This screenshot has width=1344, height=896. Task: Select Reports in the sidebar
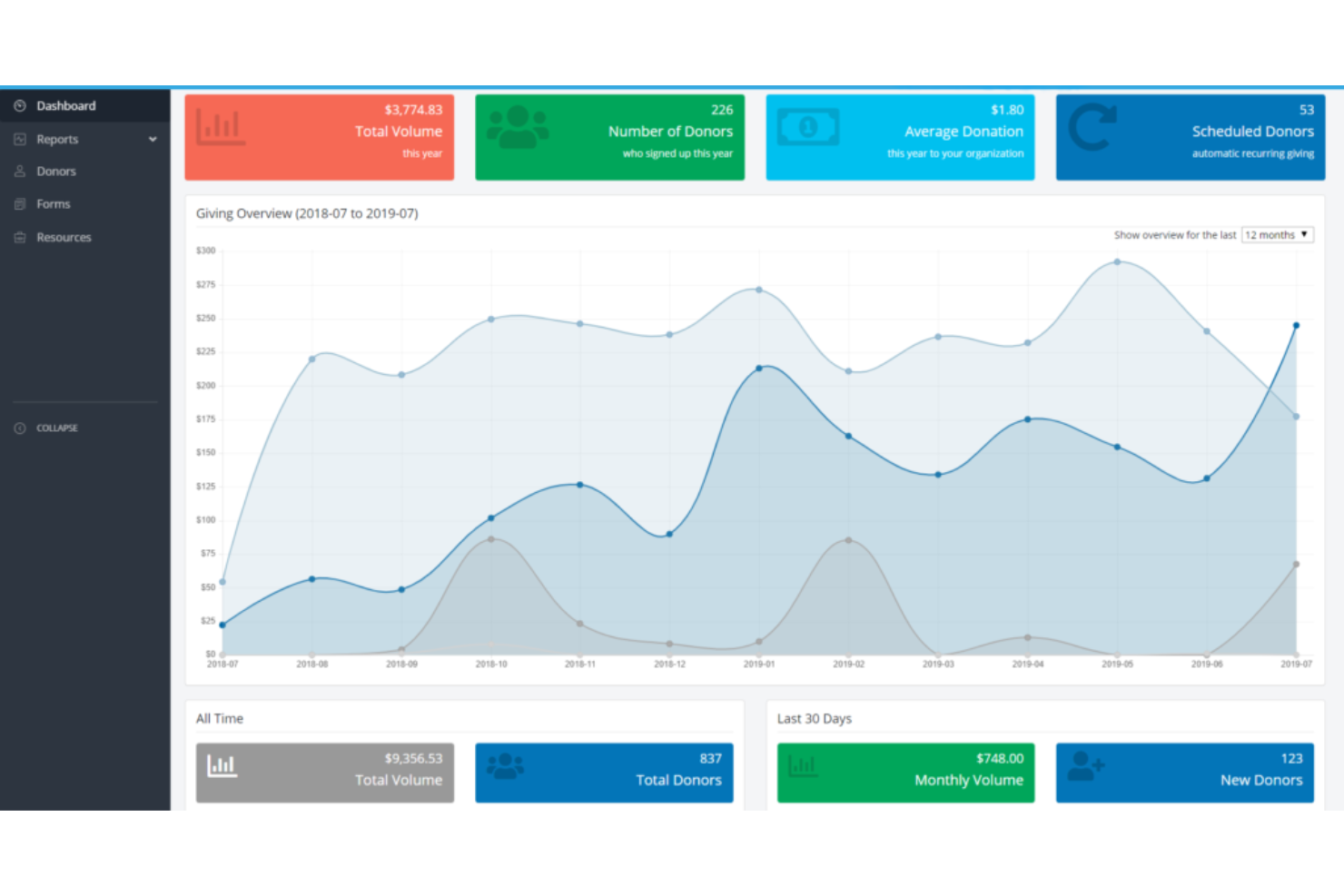(x=57, y=138)
